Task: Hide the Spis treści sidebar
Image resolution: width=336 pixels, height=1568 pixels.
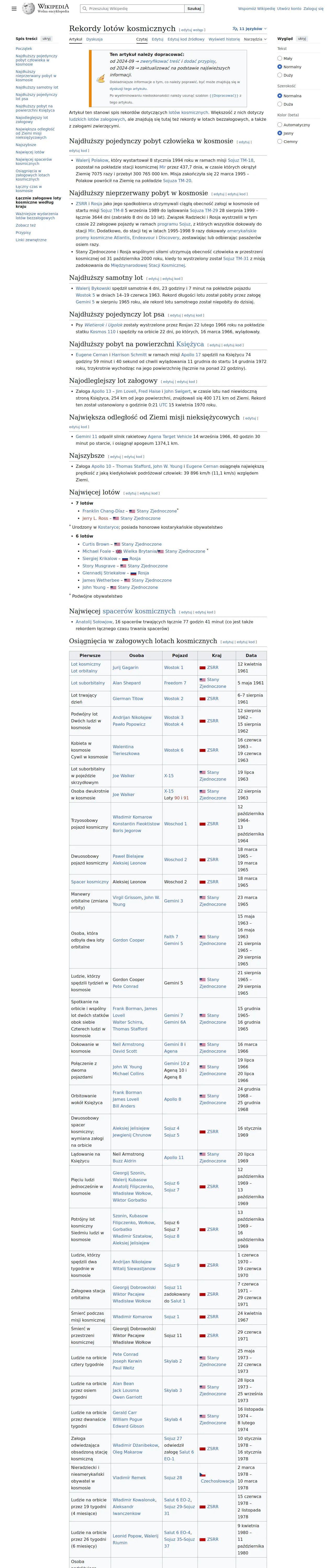Action: [46, 38]
